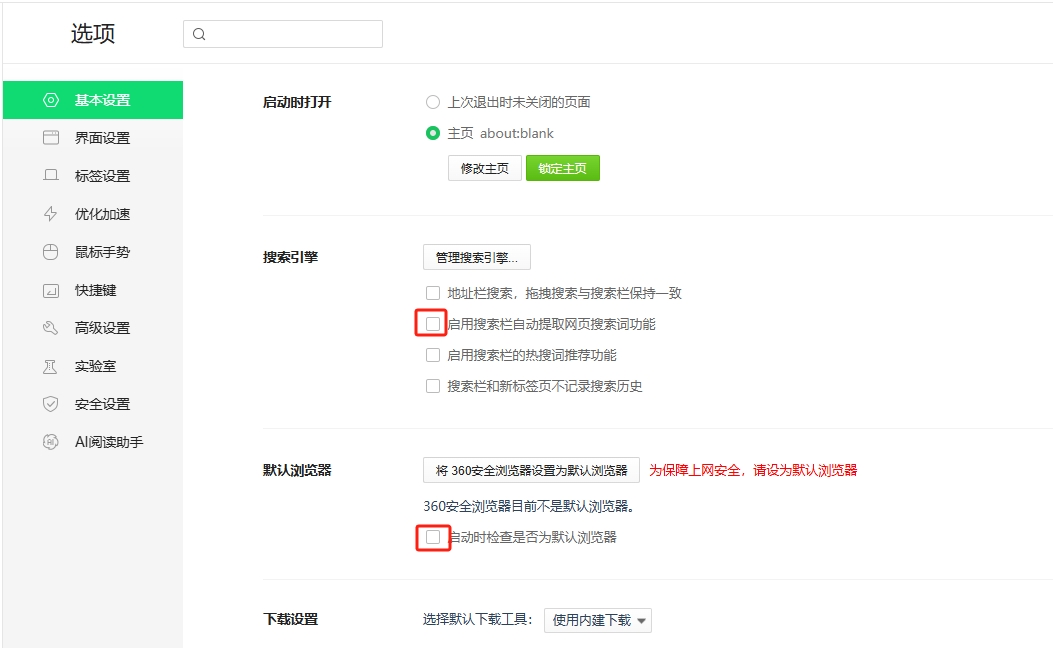The height and width of the screenshot is (648, 1053).
Task: Click the 管理搜索引擎 button
Action: pyautogui.click(x=476, y=257)
